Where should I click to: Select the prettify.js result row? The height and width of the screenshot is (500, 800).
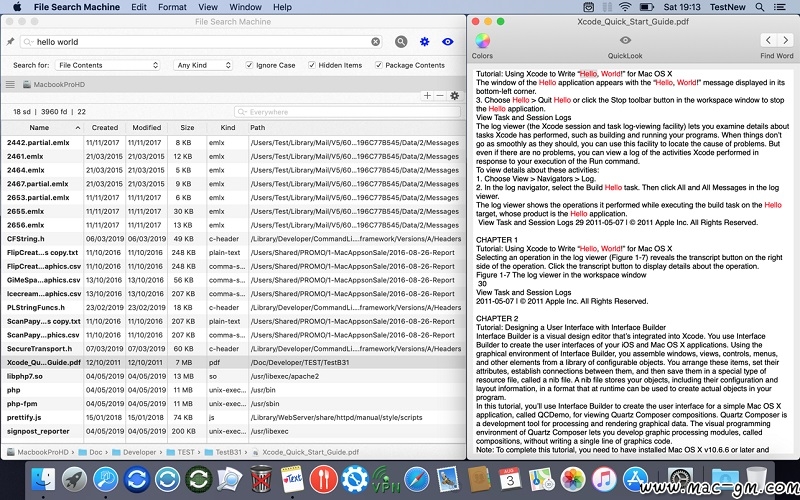(233, 417)
